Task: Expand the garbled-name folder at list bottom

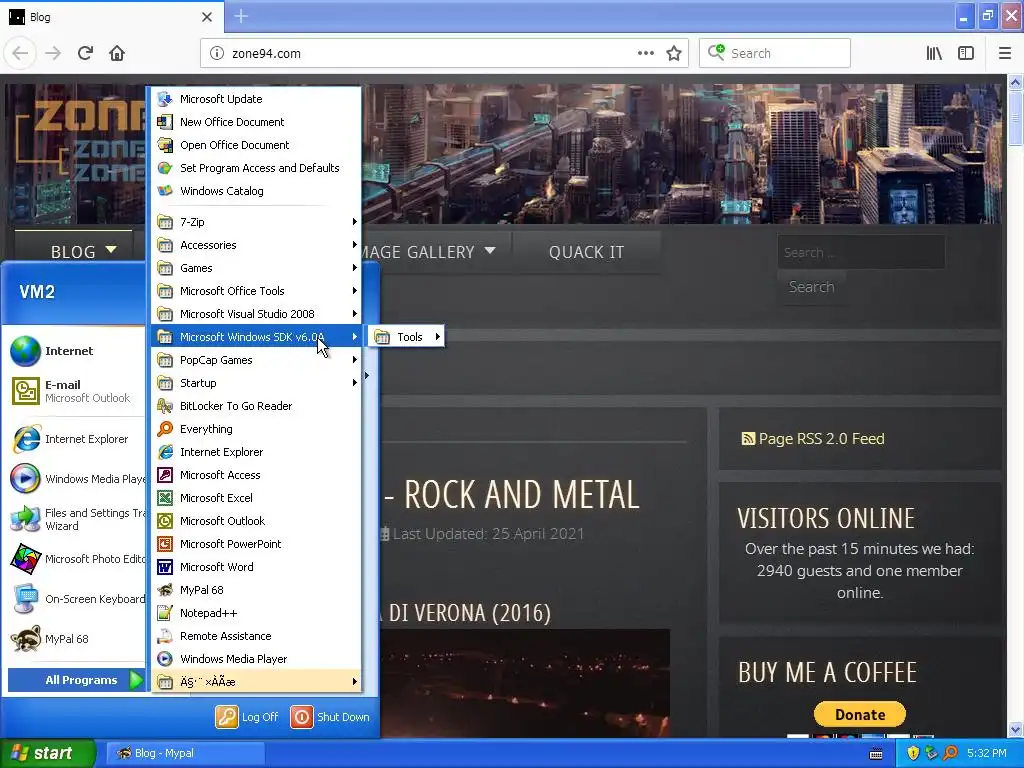Action: click(x=256, y=682)
